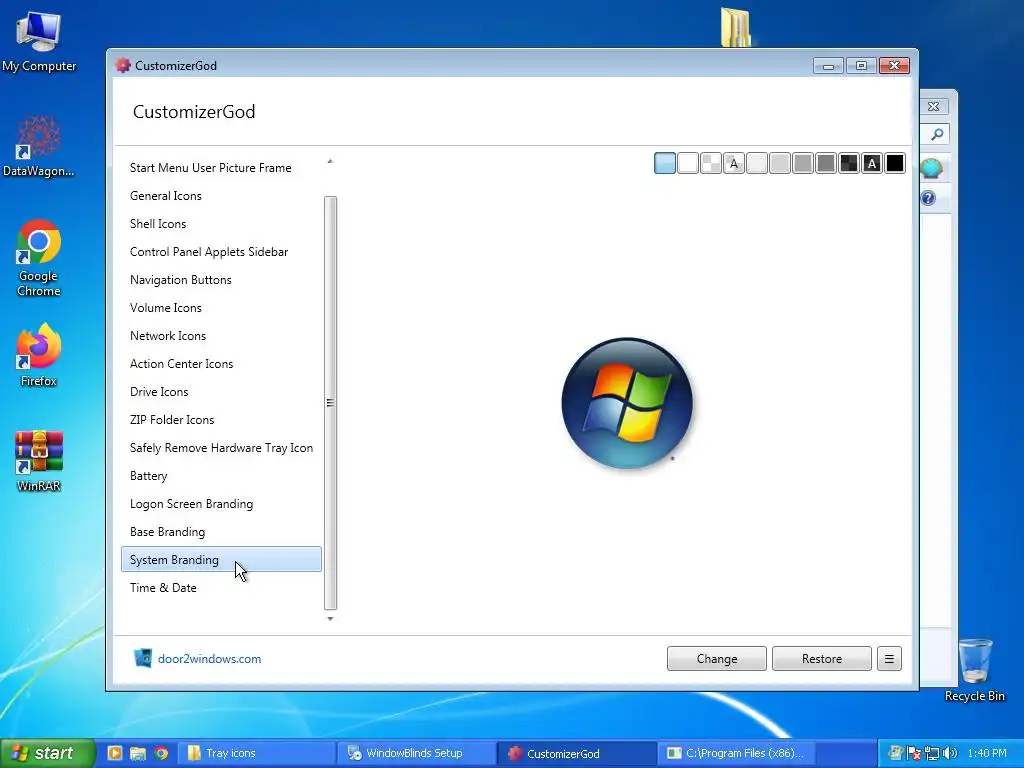Select Shell Icons category
Viewport: 1024px width, 768px height.
pyautogui.click(x=221, y=224)
